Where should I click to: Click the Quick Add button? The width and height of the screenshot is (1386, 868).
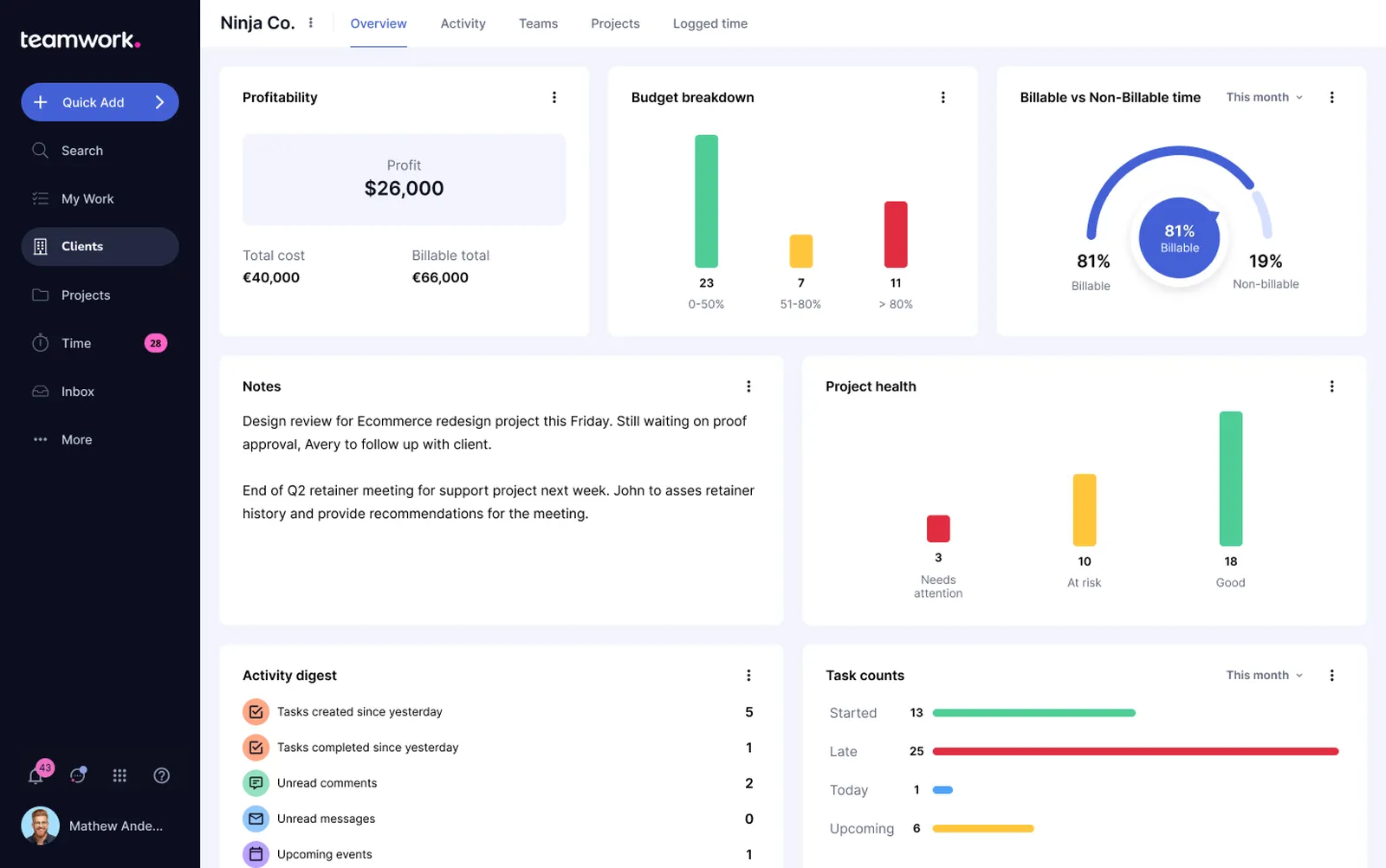click(x=100, y=102)
